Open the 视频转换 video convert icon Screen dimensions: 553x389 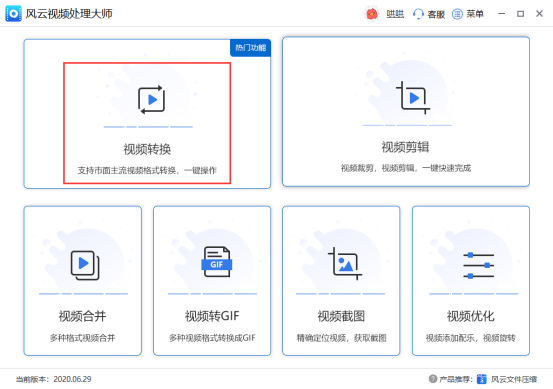point(151,100)
